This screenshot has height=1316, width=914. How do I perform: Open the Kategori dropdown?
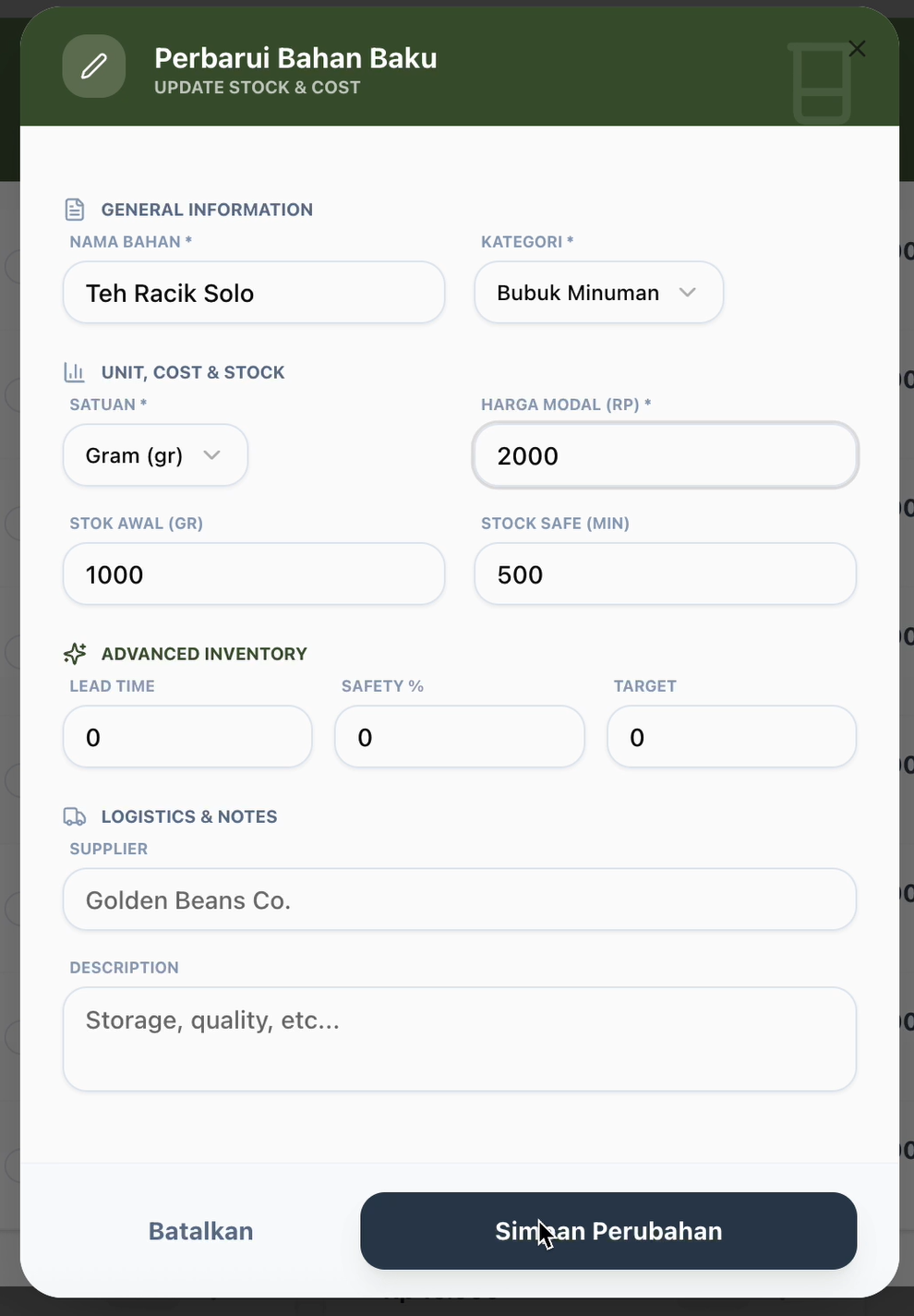click(598, 293)
